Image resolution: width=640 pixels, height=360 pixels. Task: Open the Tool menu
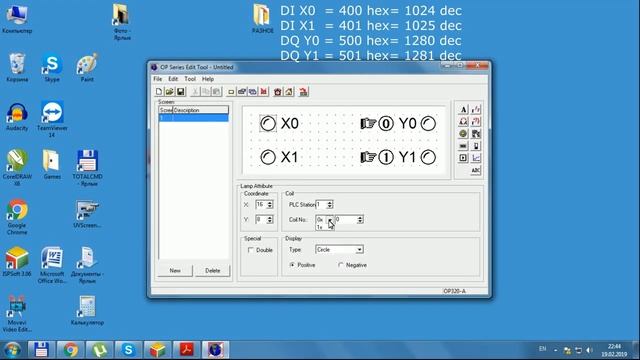(x=190, y=79)
